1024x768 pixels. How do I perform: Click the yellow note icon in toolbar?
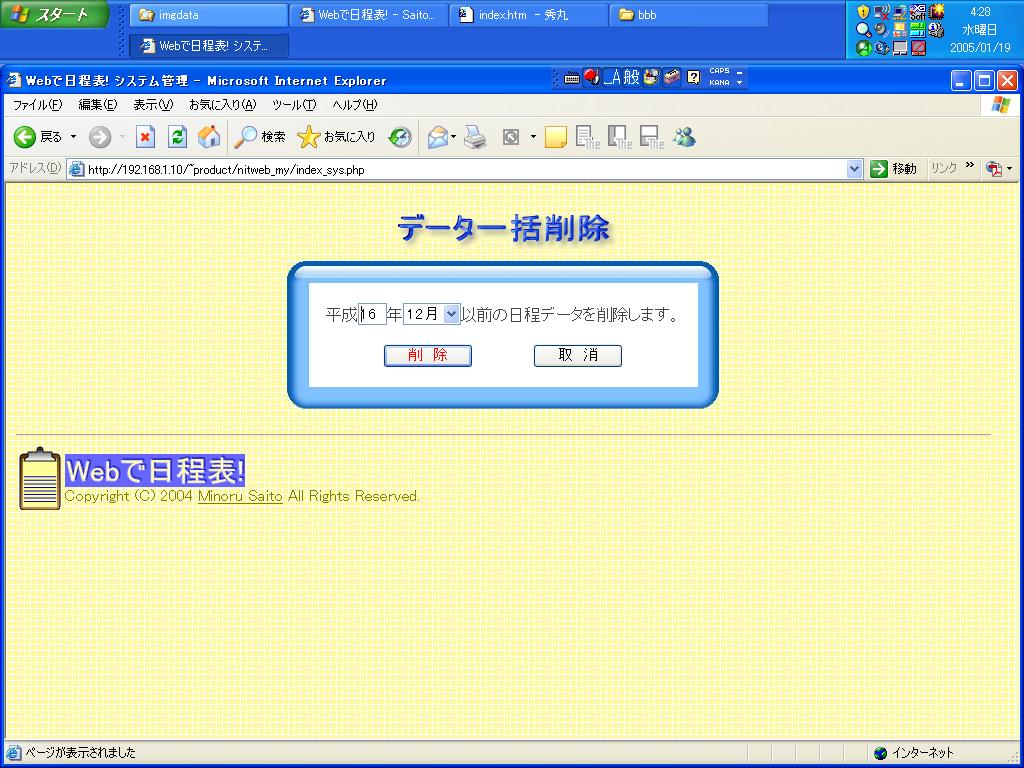coord(556,138)
